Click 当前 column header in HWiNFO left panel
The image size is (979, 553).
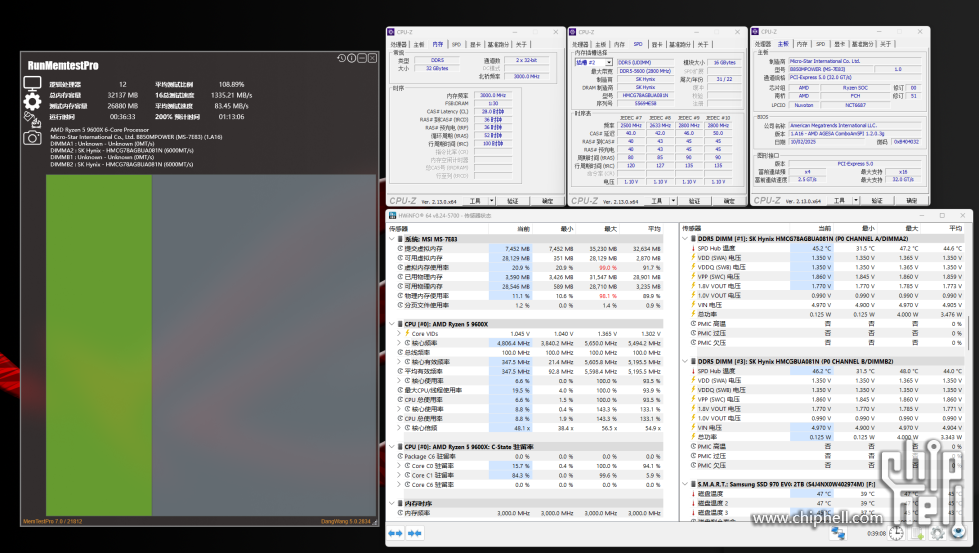523,229
